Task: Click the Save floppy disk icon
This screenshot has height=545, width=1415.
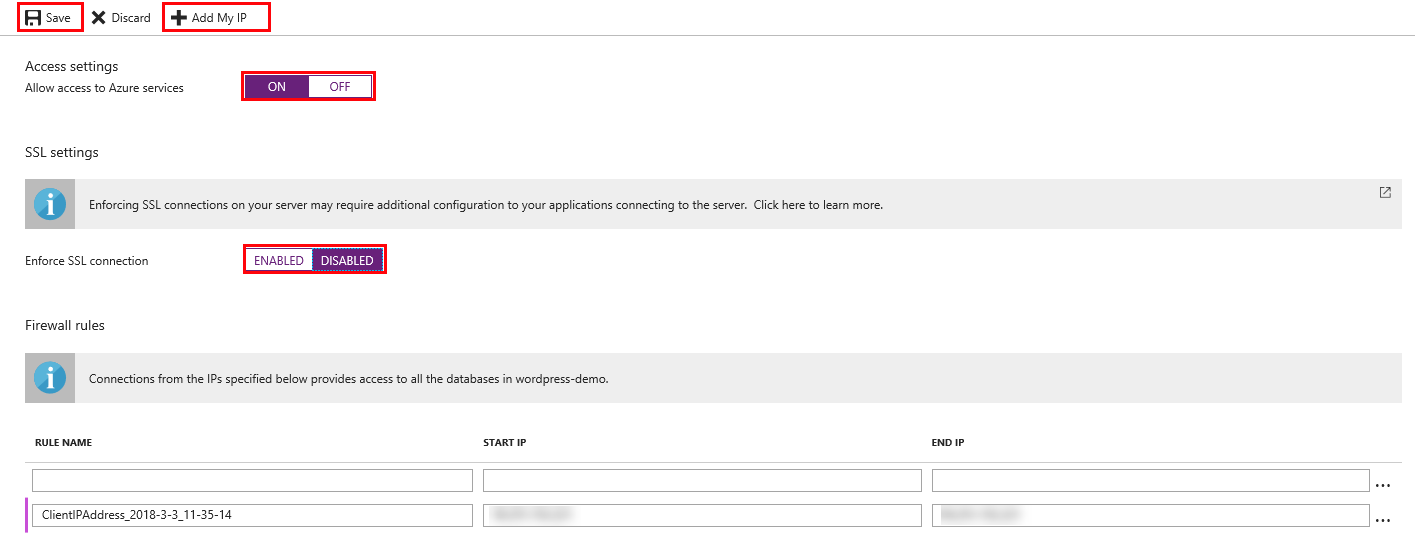Action: [x=33, y=18]
